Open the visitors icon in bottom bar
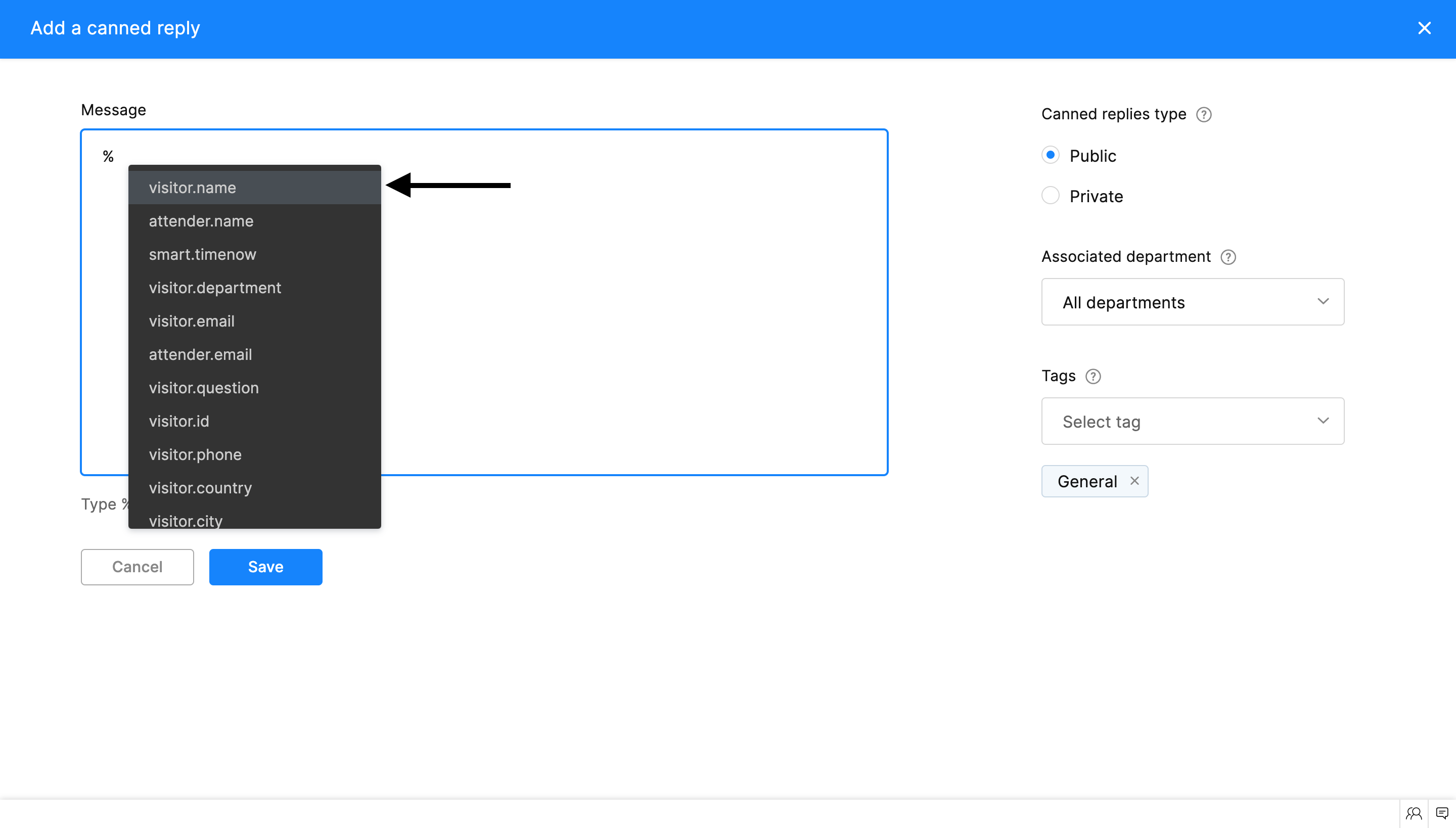The width and height of the screenshot is (1456, 828). (x=1414, y=813)
